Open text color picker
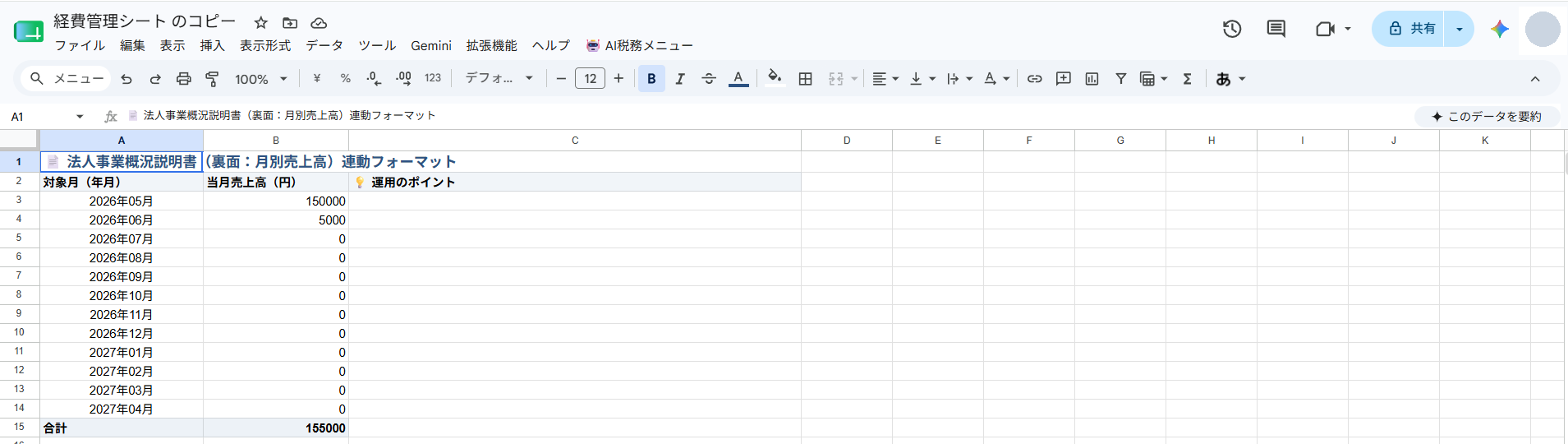The height and width of the screenshot is (444, 1568). 738,79
